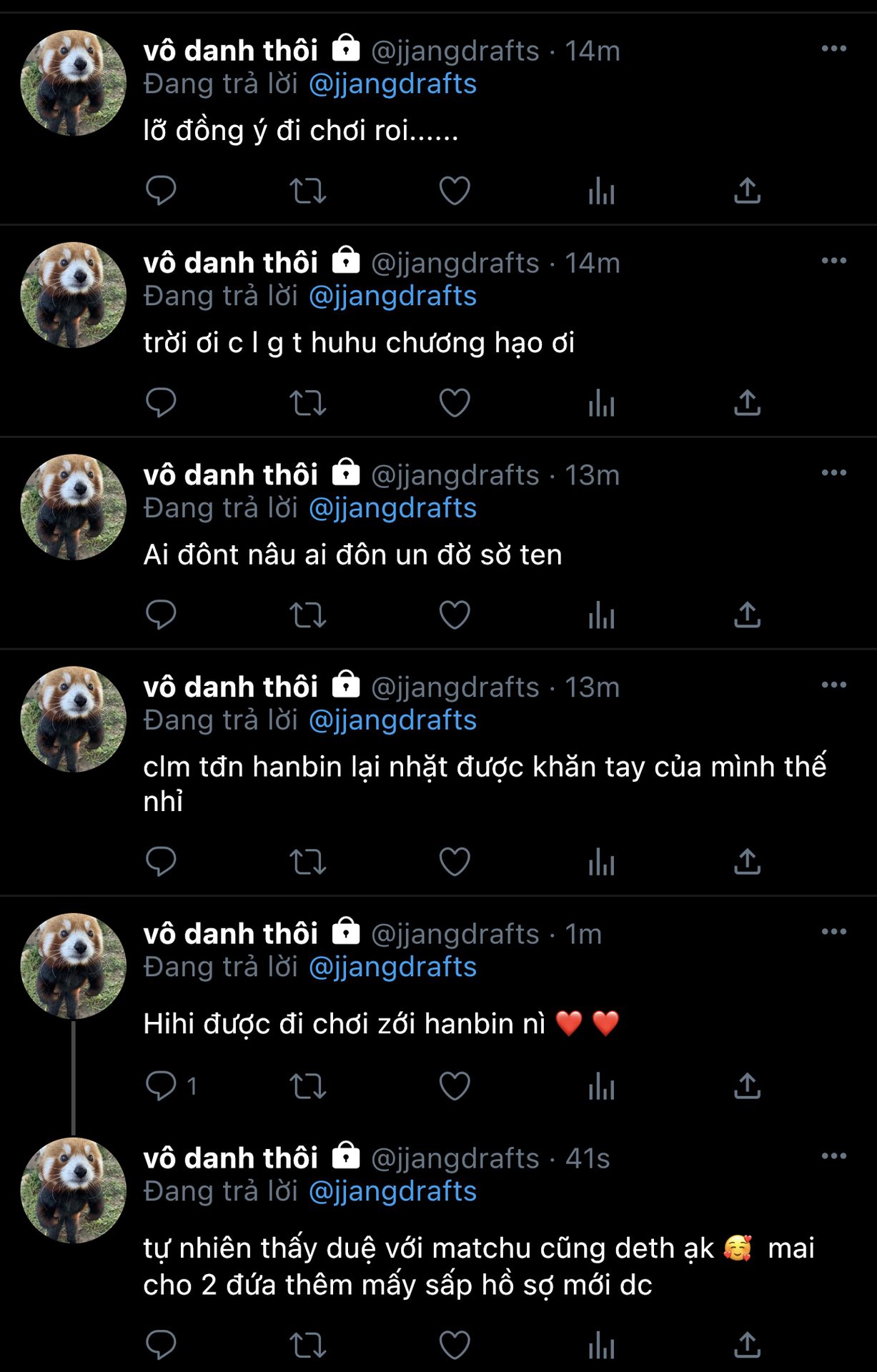Reply to the 'lỡ đồng ý đi chơi roi' tweet
Viewport: 877px width, 1372px height.
coord(161,191)
